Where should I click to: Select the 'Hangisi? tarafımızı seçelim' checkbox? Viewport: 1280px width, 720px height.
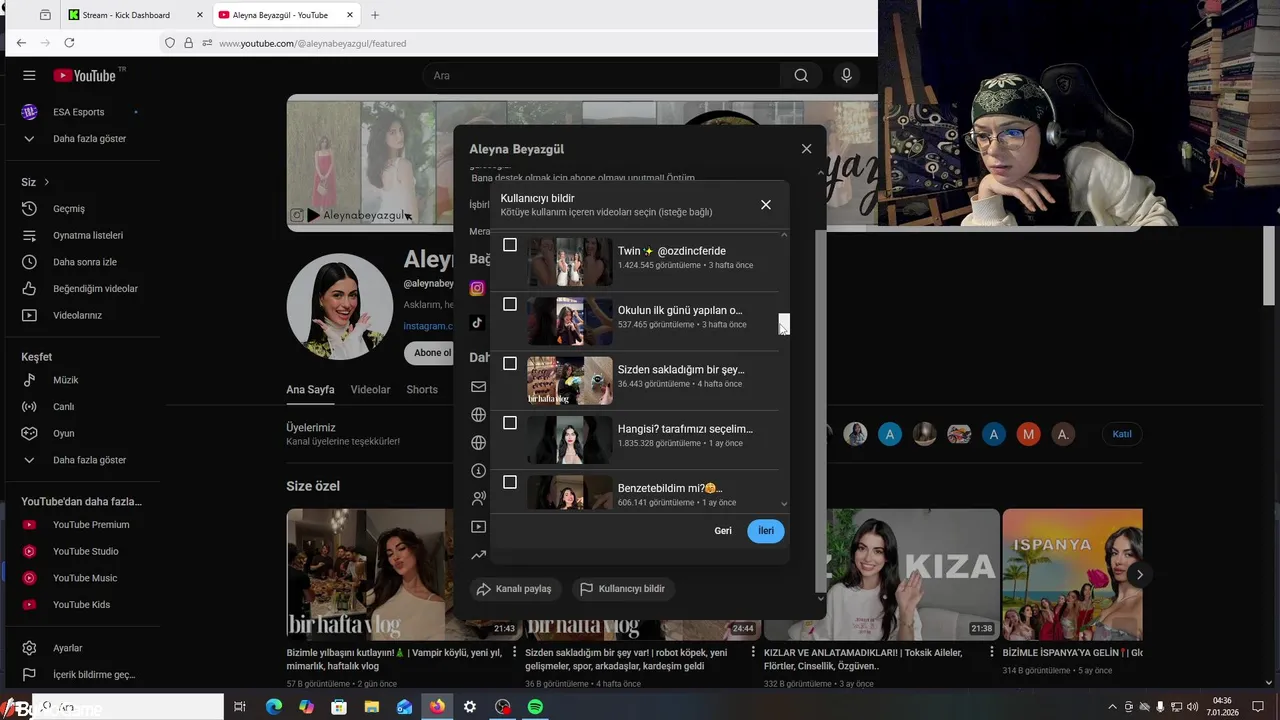[510, 423]
